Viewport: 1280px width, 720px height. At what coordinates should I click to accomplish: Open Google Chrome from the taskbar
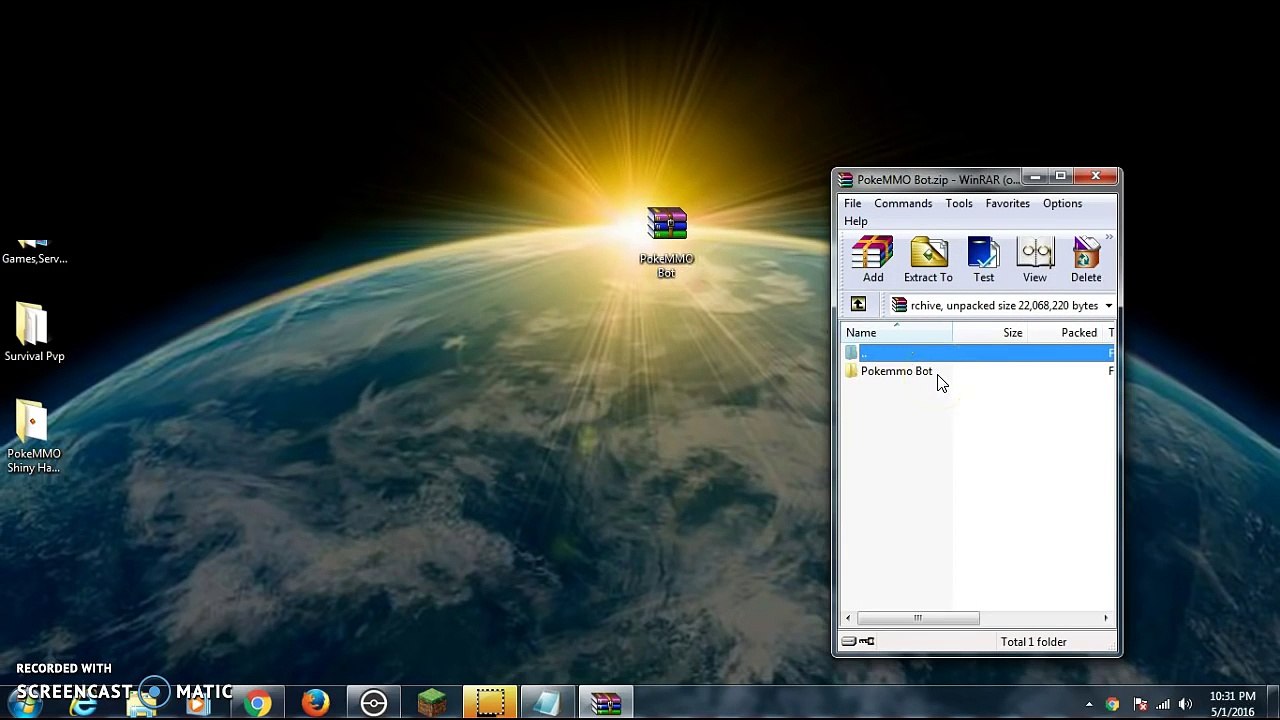pos(258,704)
